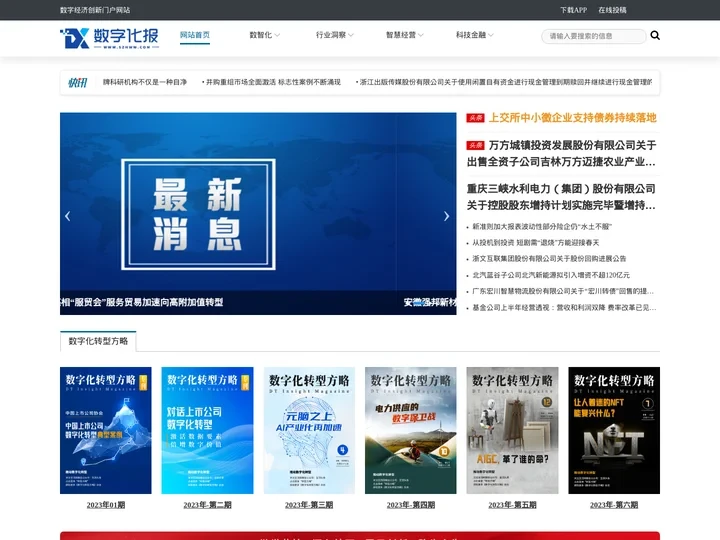Focus the search input field
Screen dimensions: 720x540
(x=594, y=36)
